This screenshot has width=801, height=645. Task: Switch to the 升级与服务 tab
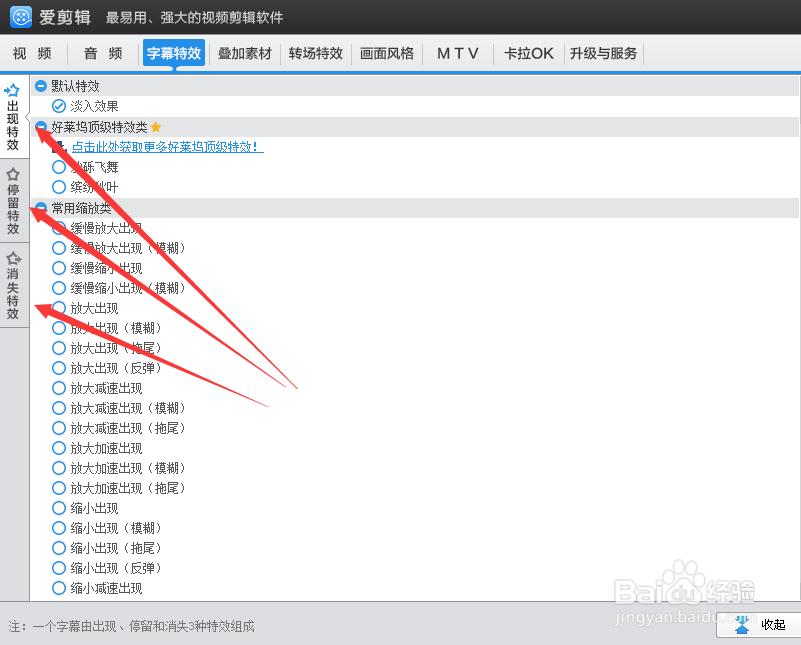(604, 53)
